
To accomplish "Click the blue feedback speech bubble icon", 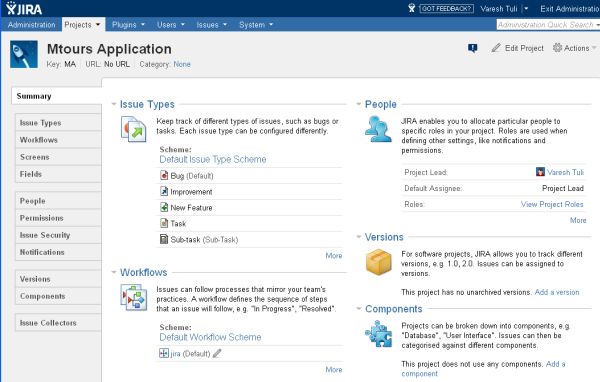I will point(473,48).
